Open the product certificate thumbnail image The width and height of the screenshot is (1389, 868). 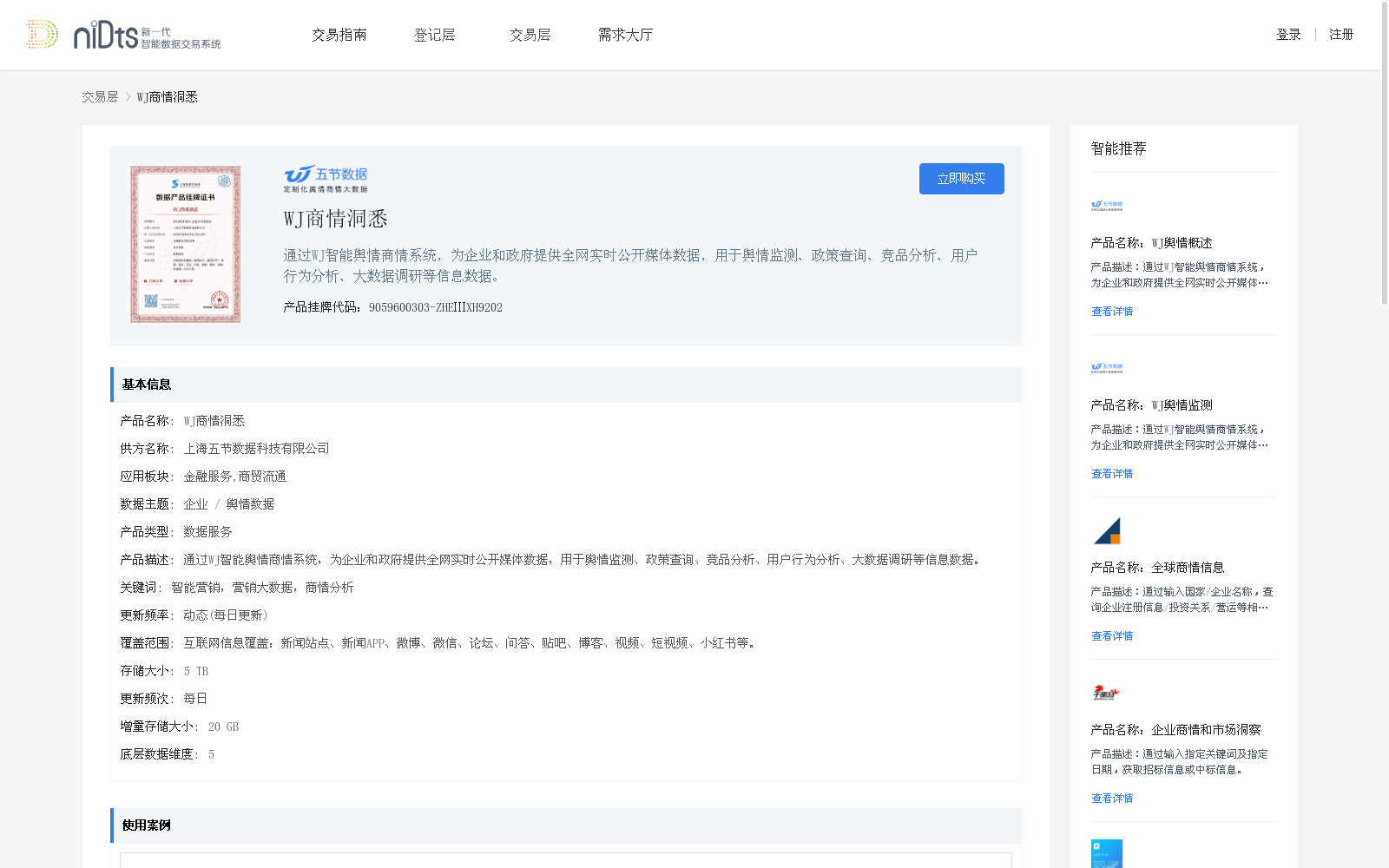pyautogui.click(x=186, y=245)
